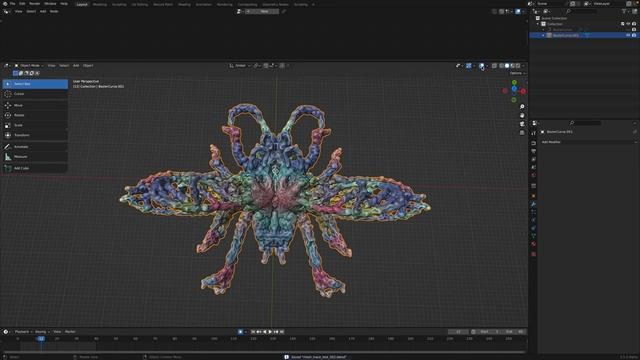Open the viewport Options dropdown
Image resolution: width=640 pixels, height=360 pixels.
[518, 73]
